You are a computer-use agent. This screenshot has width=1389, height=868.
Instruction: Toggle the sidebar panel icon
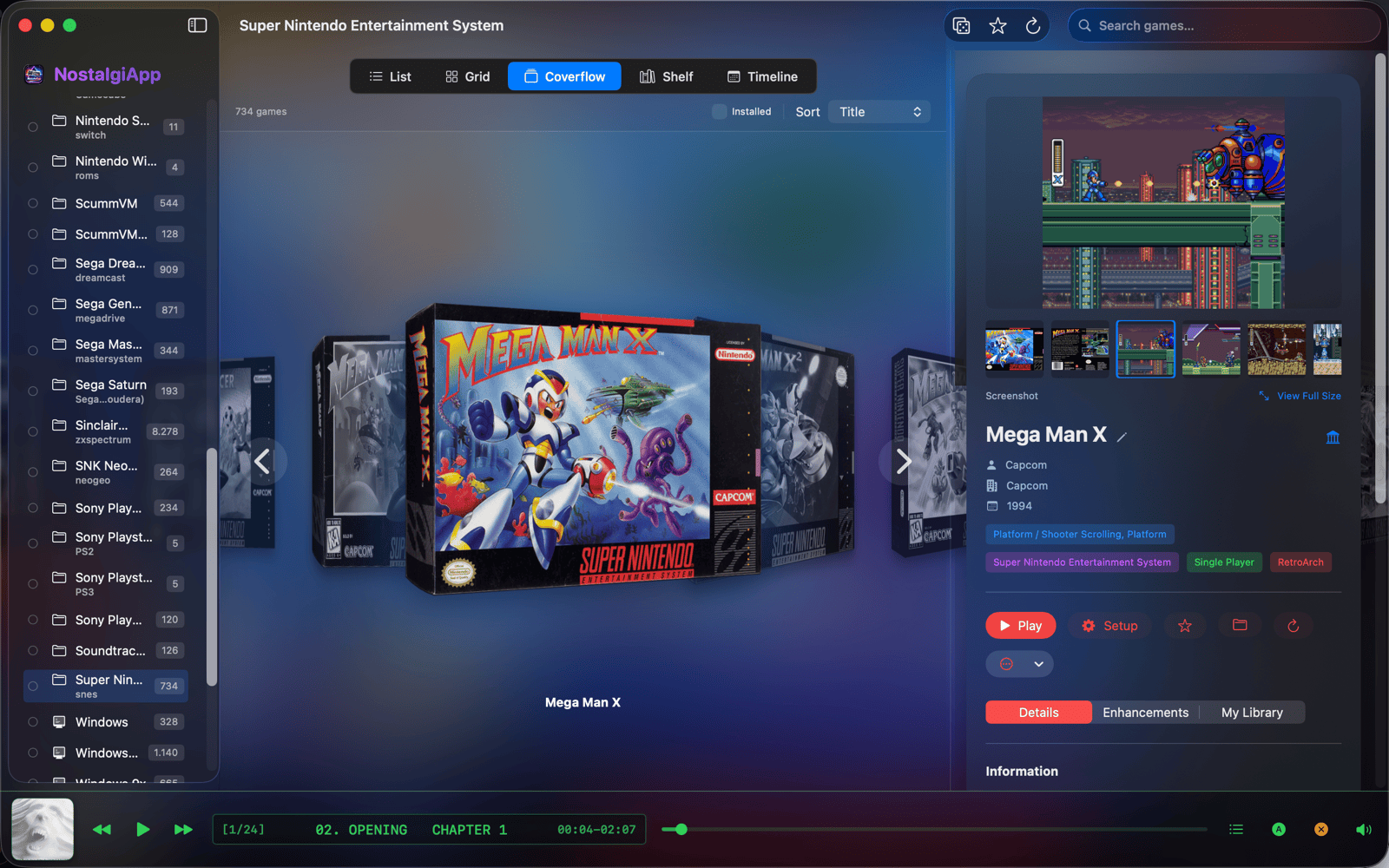[x=197, y=25]
